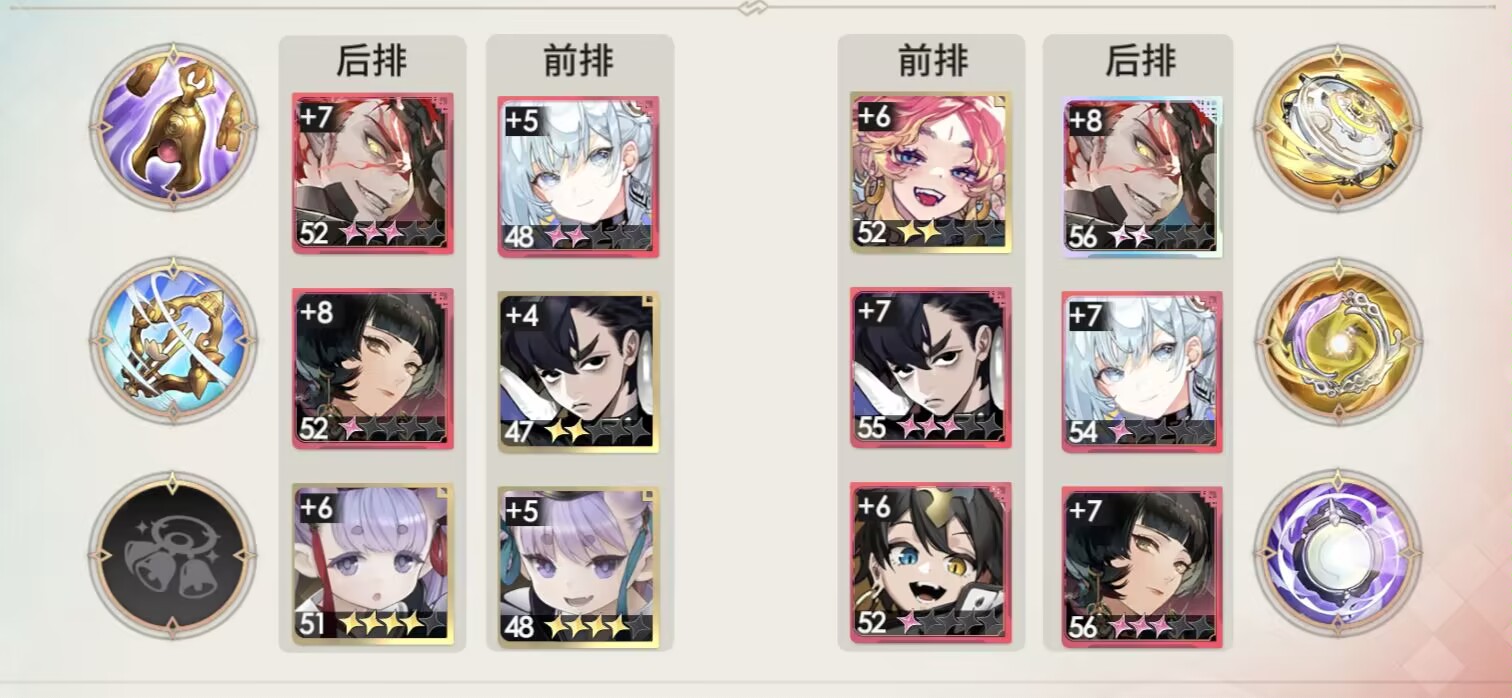Open the +7 level 52 scarred hero card

(373, 173)
